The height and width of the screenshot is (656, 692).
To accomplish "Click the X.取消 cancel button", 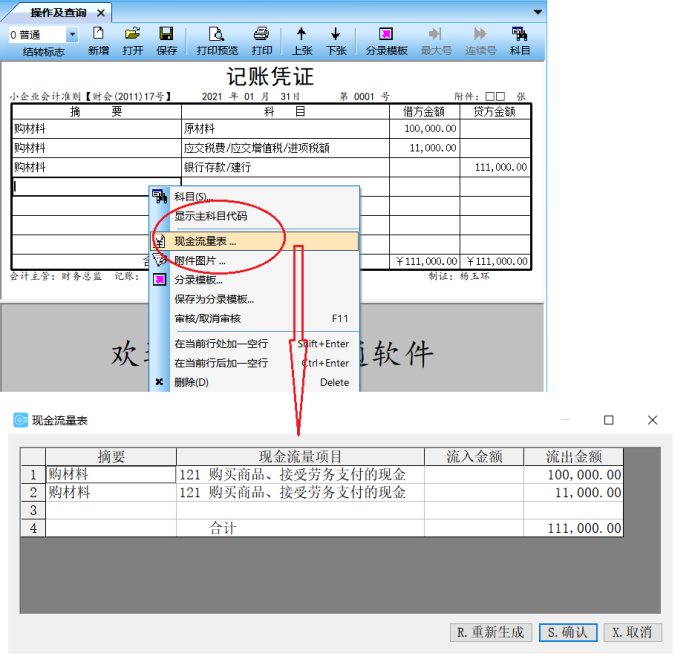I will 632,632.
